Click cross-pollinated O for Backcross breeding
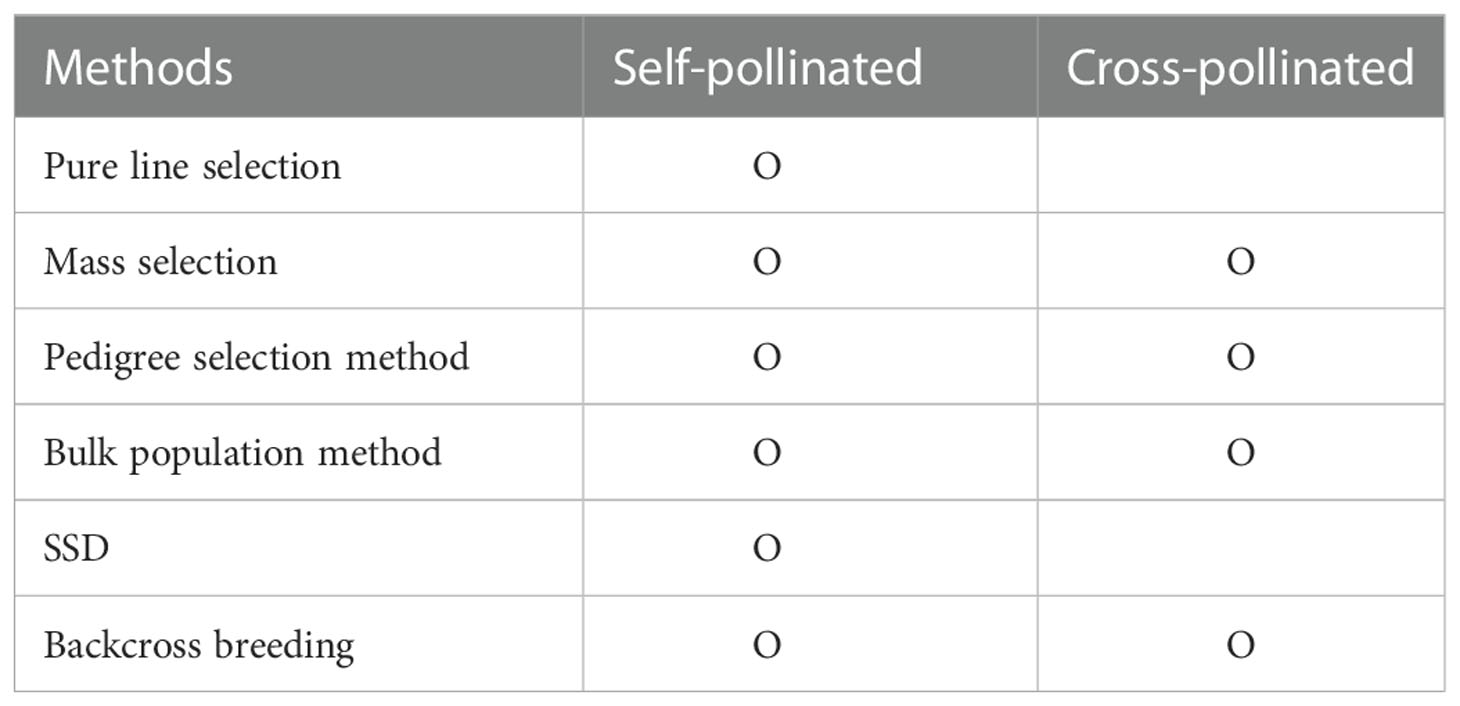1460x706 pixels. (x=1240, y=645)
